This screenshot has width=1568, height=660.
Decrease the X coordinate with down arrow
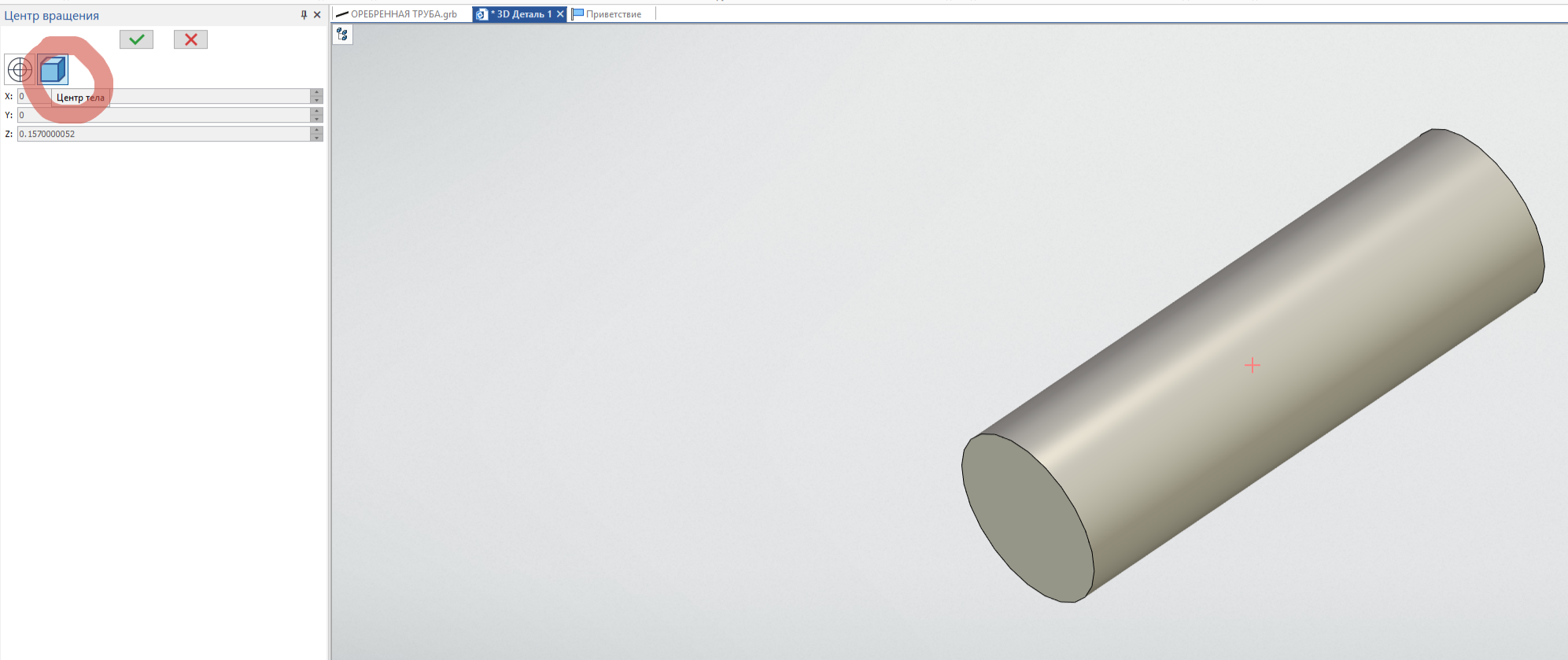316,100
